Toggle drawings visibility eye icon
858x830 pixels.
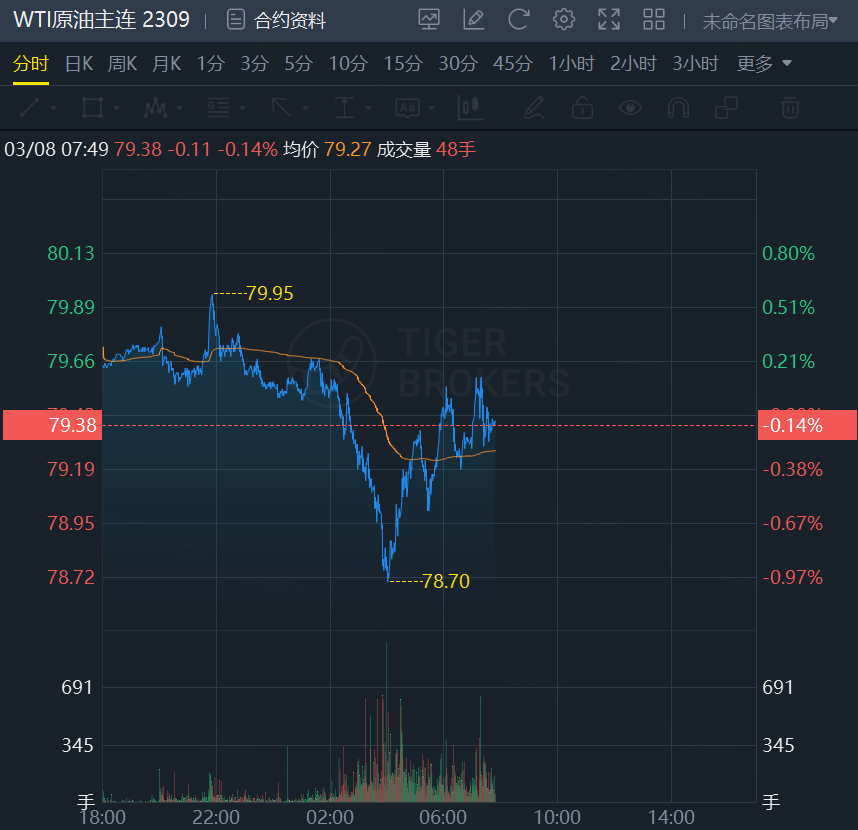[x=630, y=108]
